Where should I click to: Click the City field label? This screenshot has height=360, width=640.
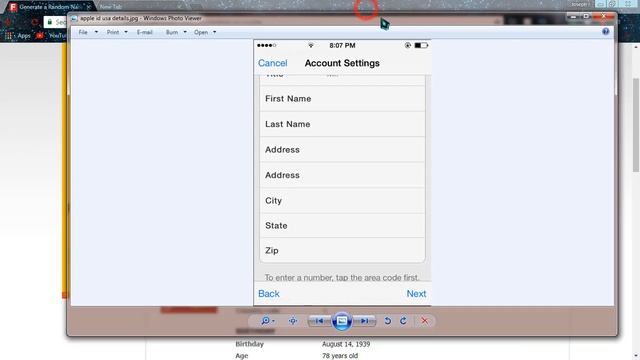(273, 201)
